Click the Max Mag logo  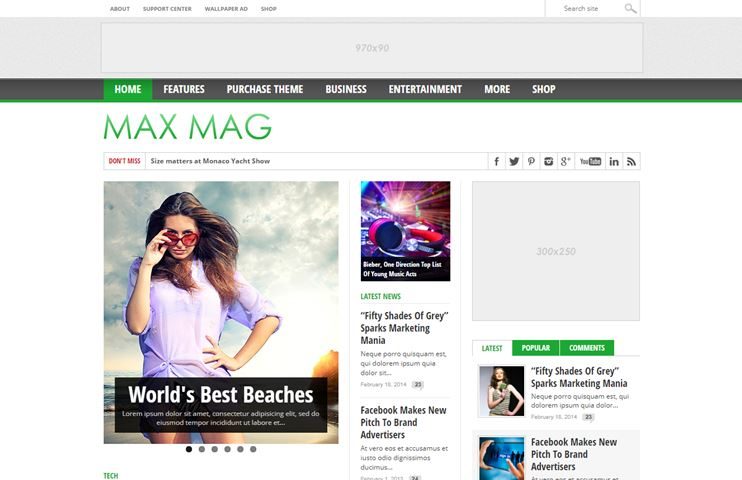tap(188, 127)
